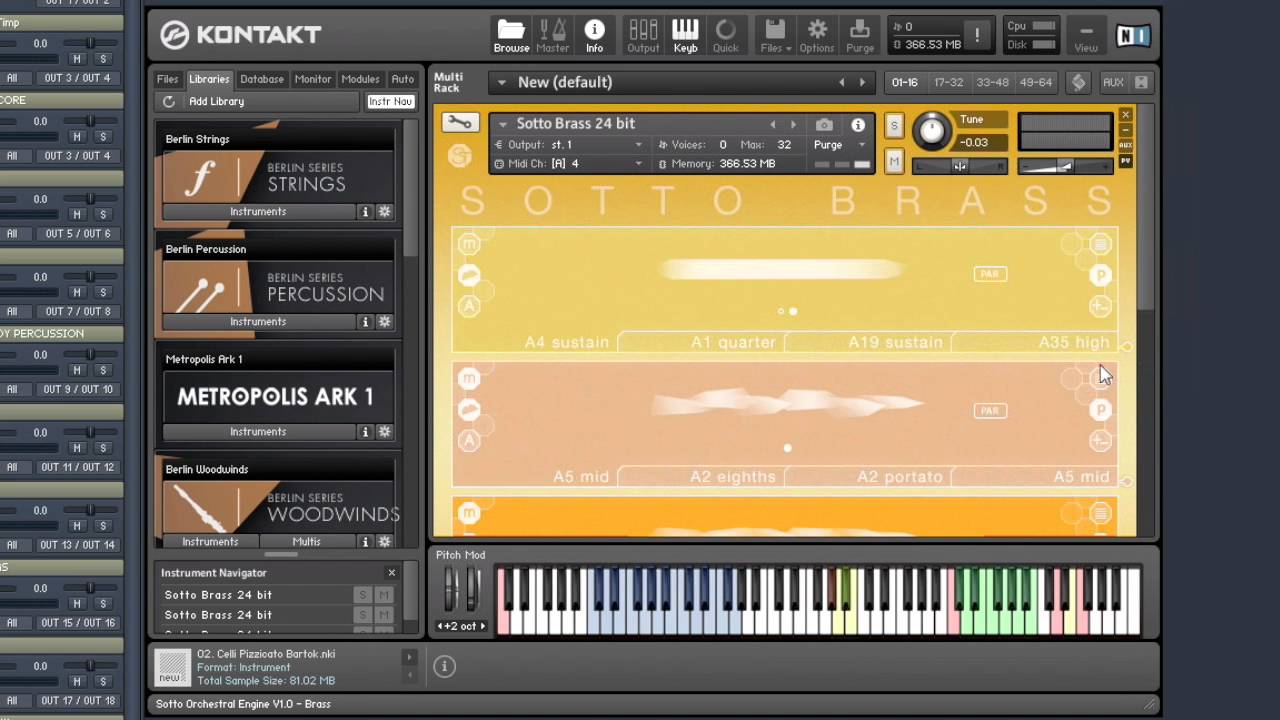Toggle the A button in A4 sustain slot
The width and height of the screenshot is (1280, 720).
pos(469,306)
